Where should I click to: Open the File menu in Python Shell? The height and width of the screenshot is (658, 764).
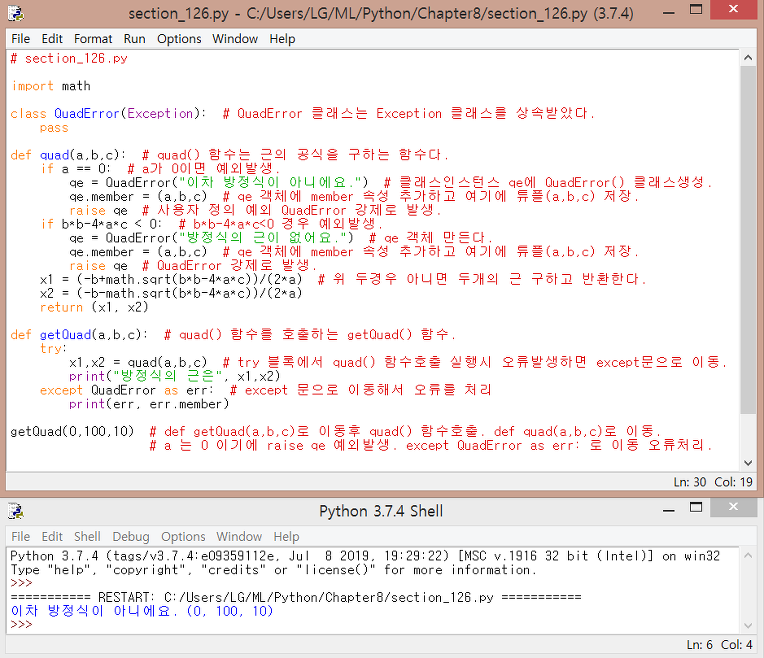tap(20, 537)
